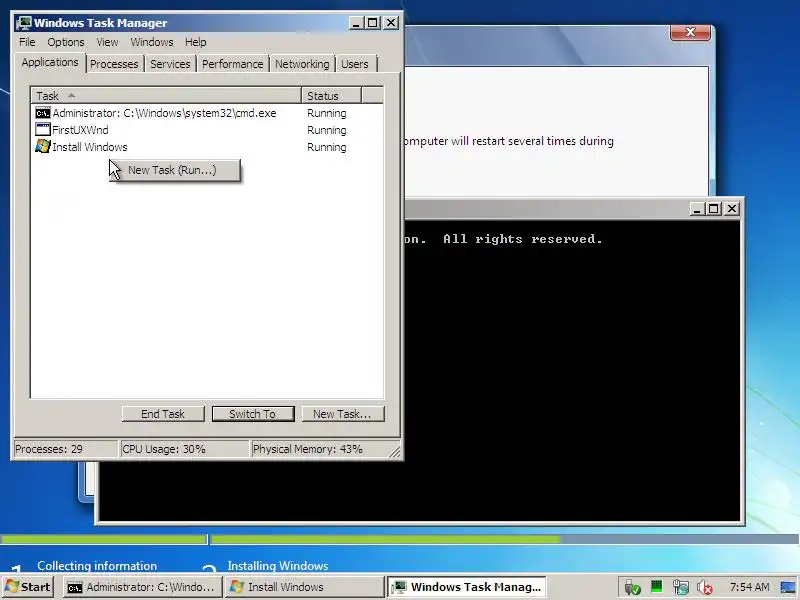Minimize the command prompt window
The width and height of the screenshot is (800, 600).
[x=697, y=209]
